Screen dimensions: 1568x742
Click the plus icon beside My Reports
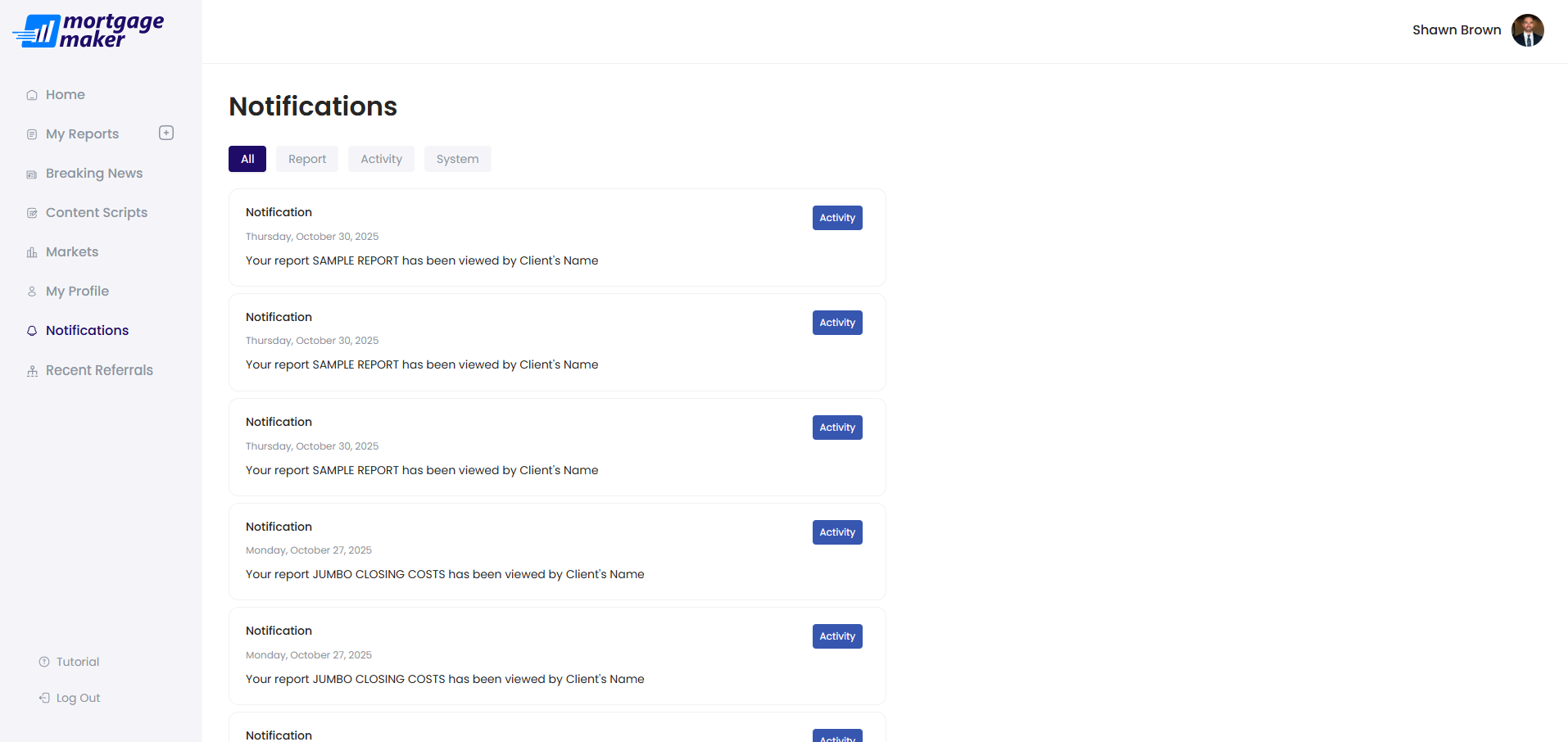tap(166, 133)
